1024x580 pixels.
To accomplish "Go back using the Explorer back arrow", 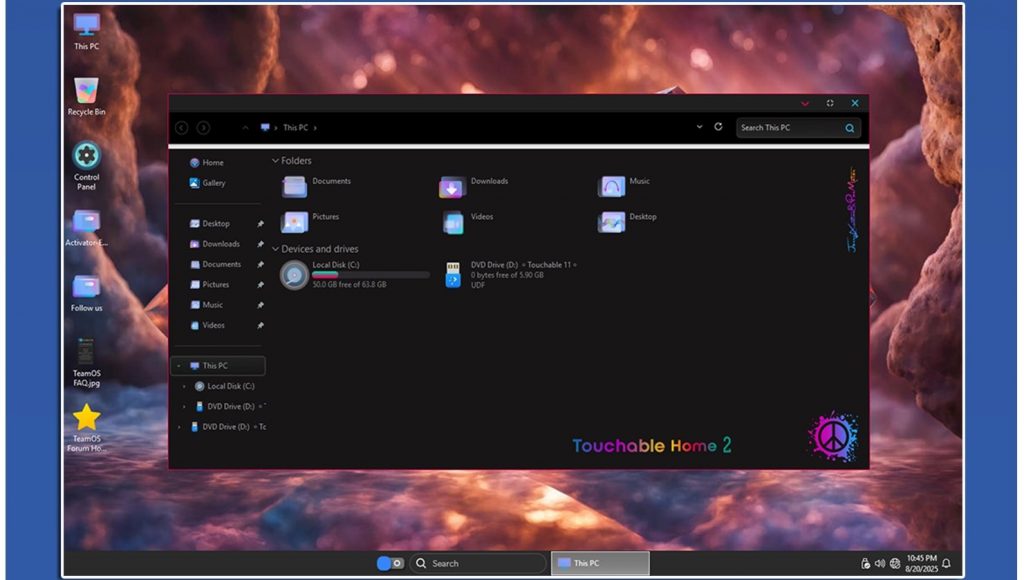I will click(x=182, y=128).
